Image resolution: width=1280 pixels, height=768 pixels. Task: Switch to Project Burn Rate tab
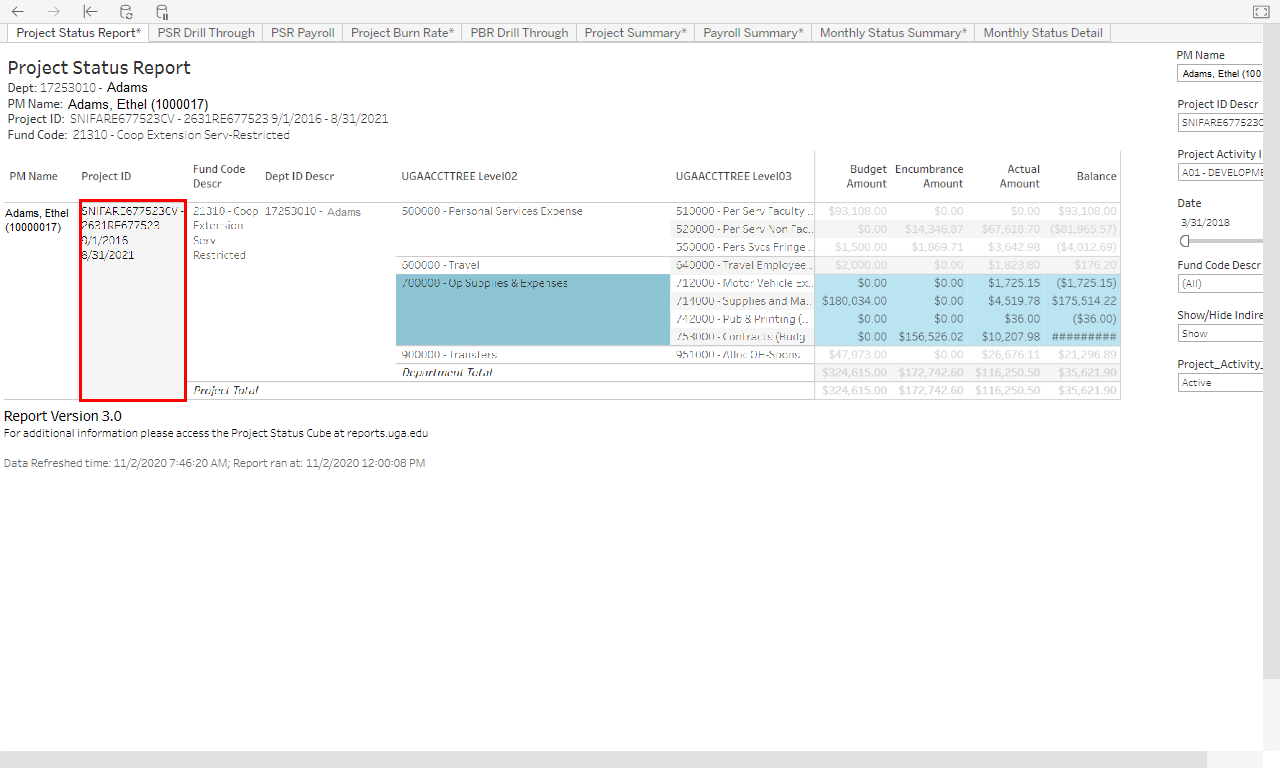point(402,33)
